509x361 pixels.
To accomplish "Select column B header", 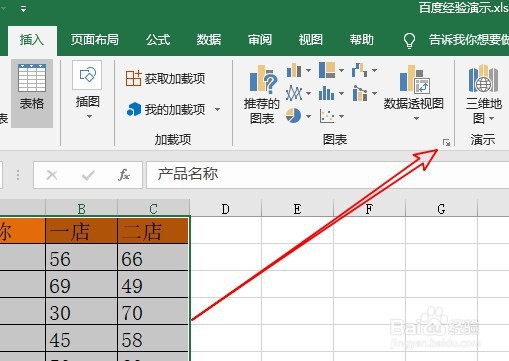I will pos(81,209).
